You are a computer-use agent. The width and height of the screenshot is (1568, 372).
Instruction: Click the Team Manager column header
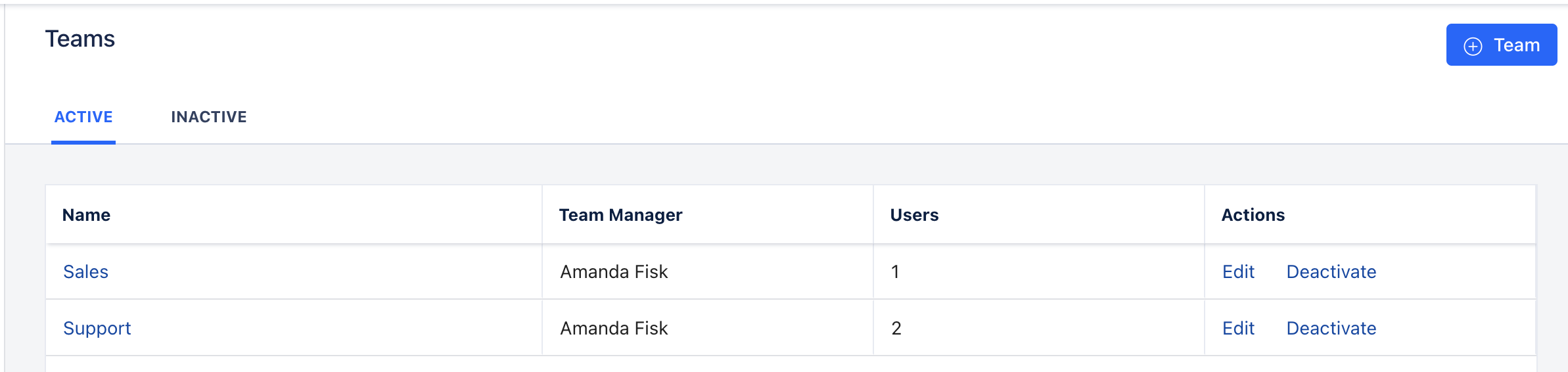click(620, 215)
